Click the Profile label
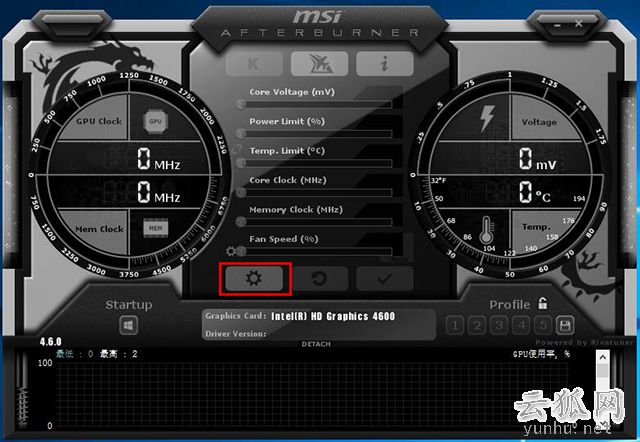This screenshot has height=442, width=640. pos(509,304)
